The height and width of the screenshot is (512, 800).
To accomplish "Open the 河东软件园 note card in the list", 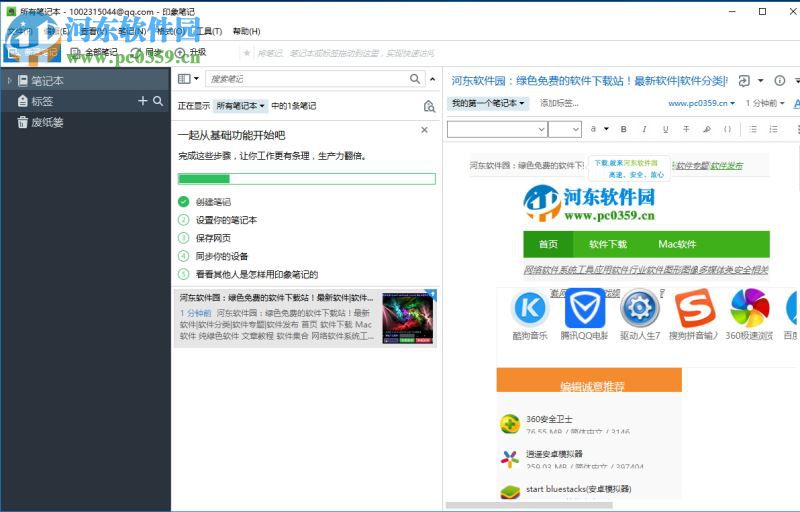I will (306, 318).
